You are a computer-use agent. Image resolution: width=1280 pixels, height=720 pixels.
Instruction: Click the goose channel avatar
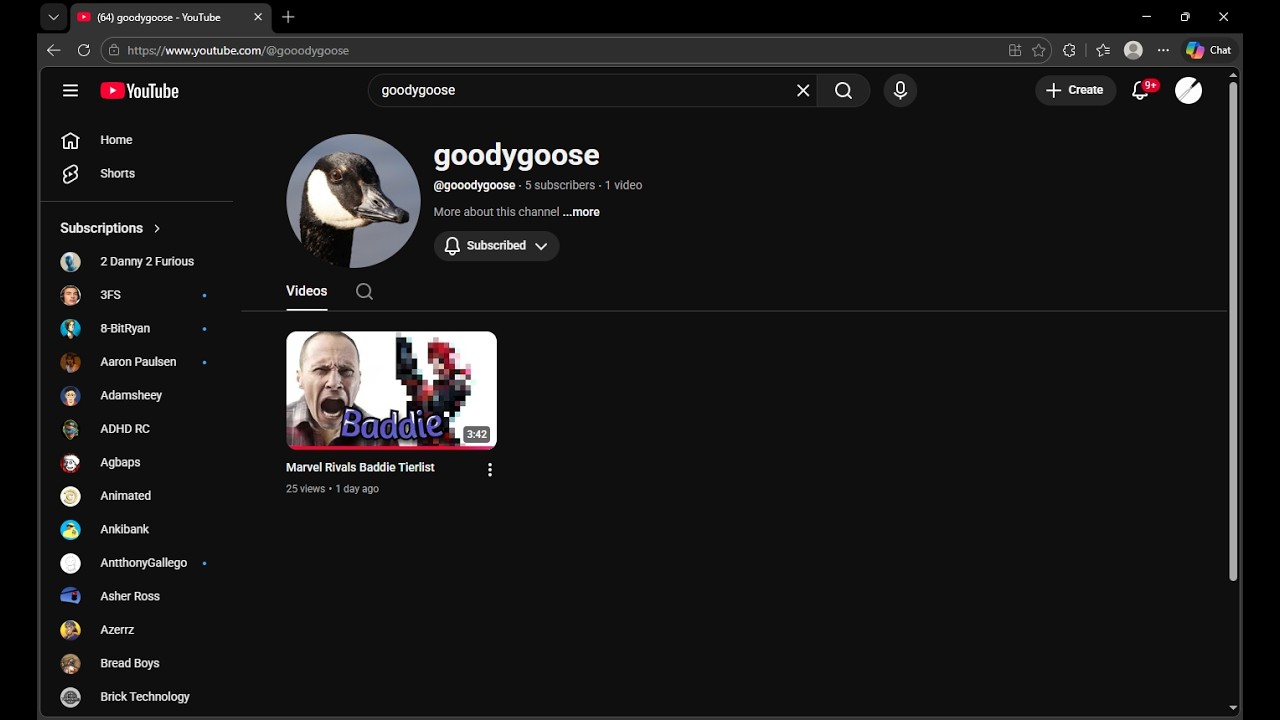pyautogui.click(x=353, y=201)
